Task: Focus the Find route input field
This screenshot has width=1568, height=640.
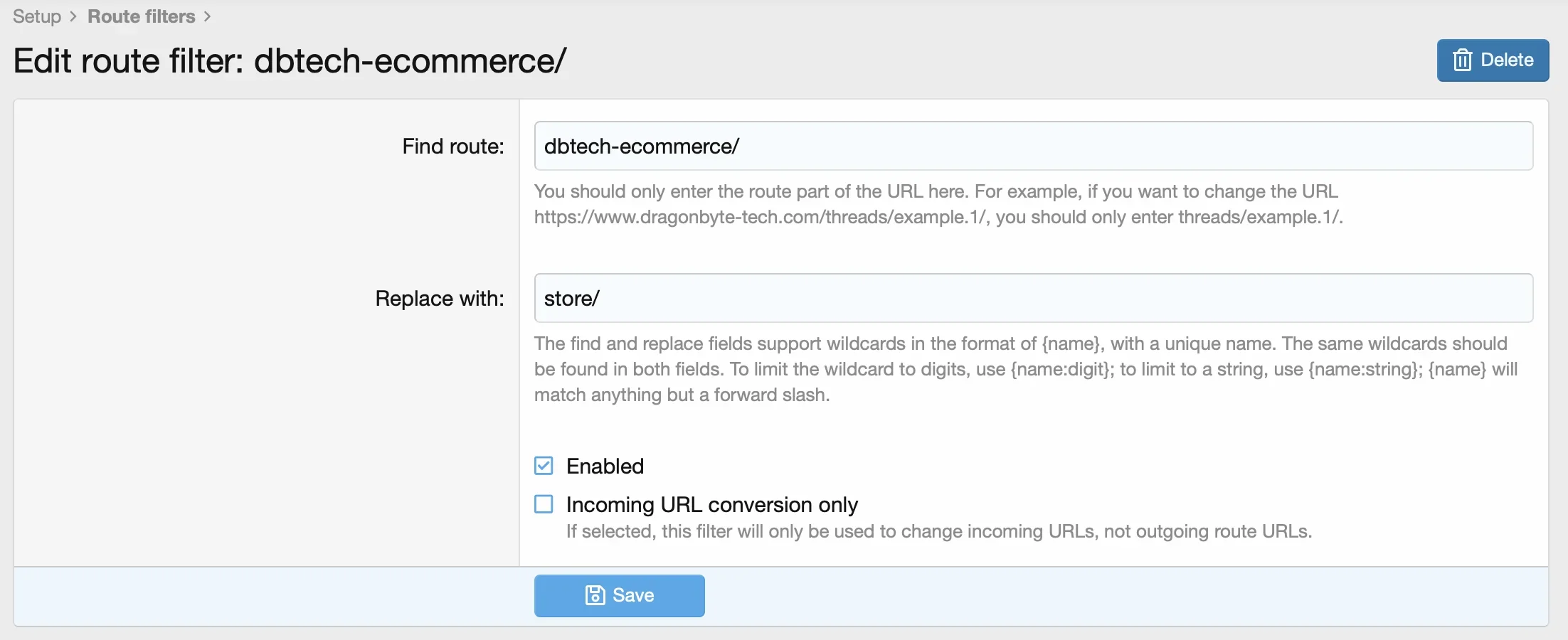Action: click(x=1034, y=146)
